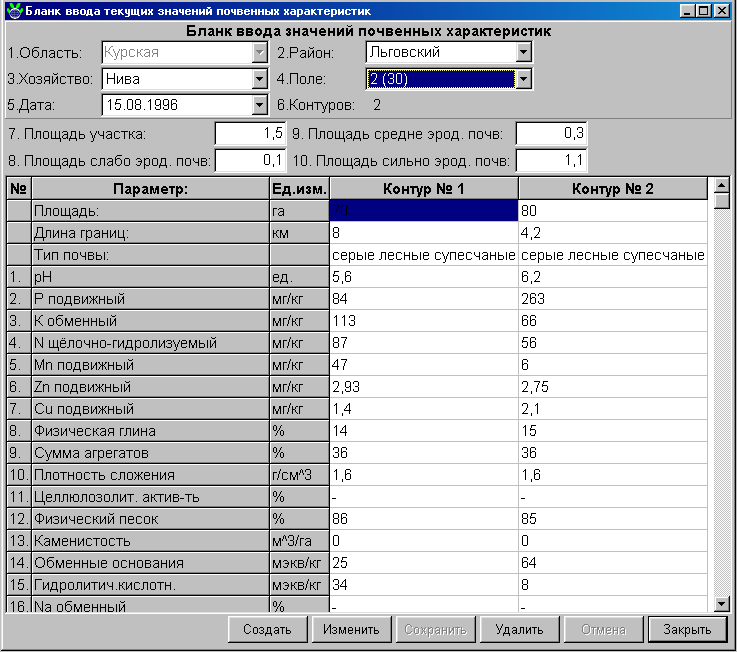Screen dimensions: 737x652
Task: Click the Na обменный row label
Action: [150, 605]
